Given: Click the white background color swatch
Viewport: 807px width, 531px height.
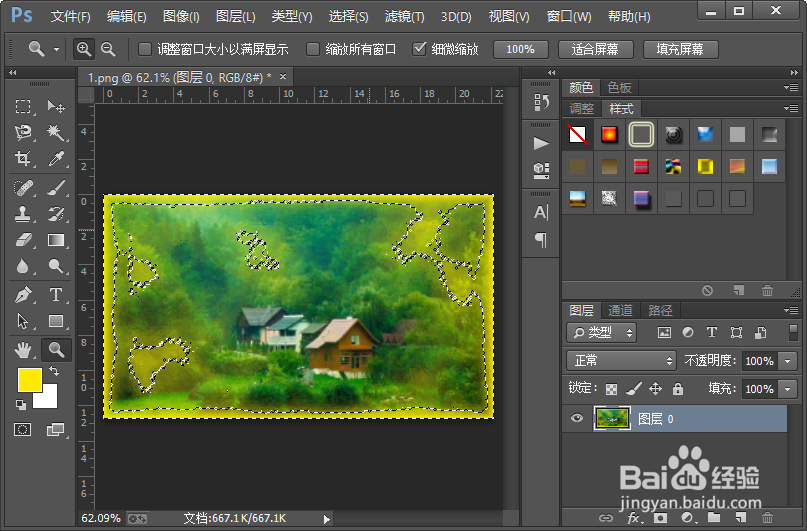Looking at the screenshot, I should pyautogui.click(x=49, y=399).
